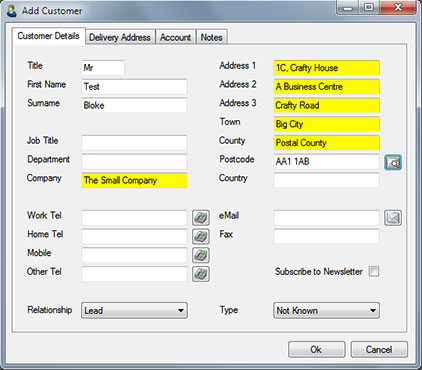The image size is (422, 370).
Task: Click the postcode lookup icon
Action: pyautogui.click(x=393, y=162)
